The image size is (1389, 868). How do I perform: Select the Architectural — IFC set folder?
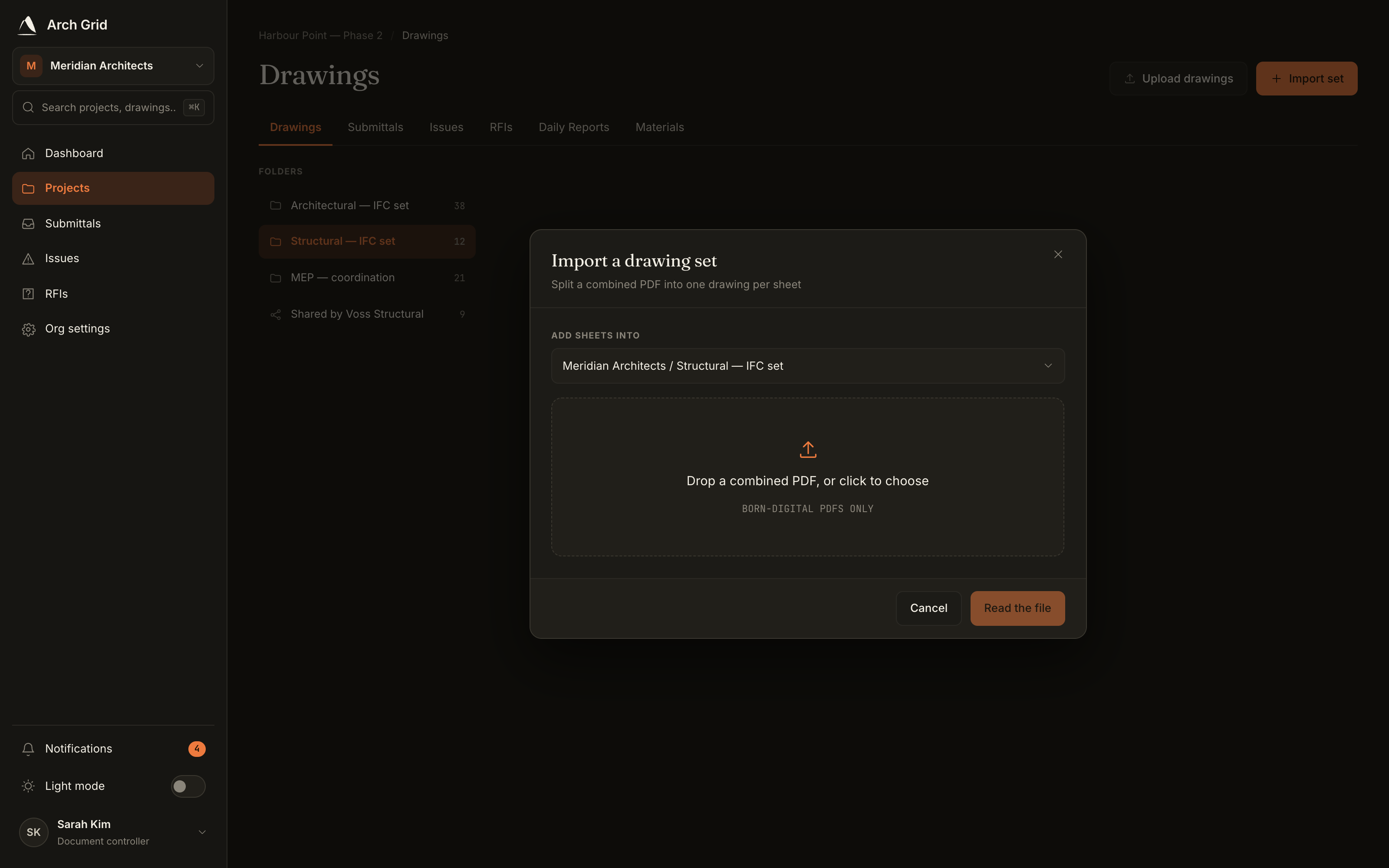[x=367, y=206]
